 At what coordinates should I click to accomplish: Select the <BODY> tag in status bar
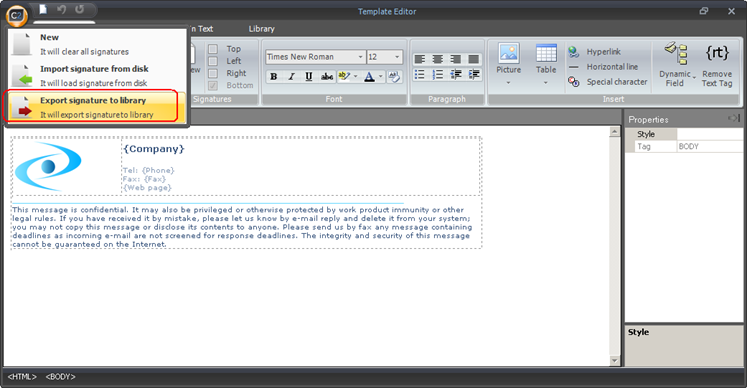tap(61, 377)
